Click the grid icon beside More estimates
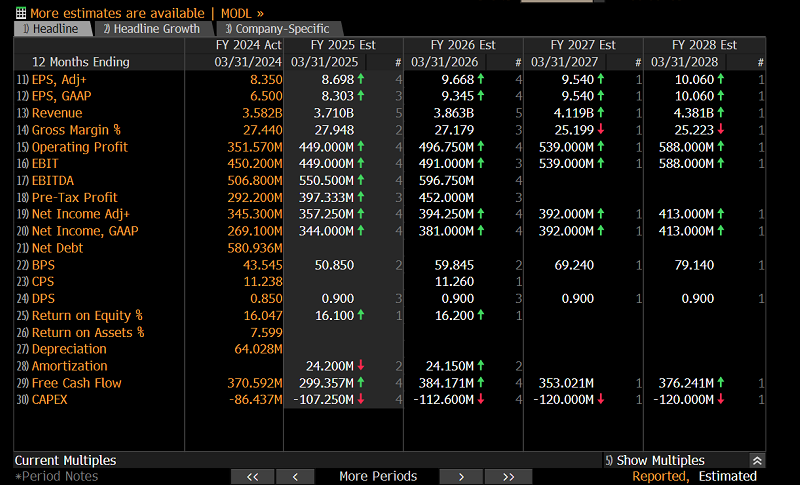 [21, 13]
